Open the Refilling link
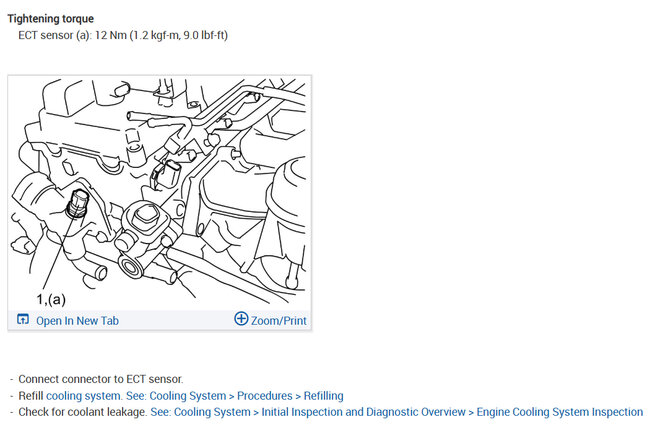 (323, 396)
